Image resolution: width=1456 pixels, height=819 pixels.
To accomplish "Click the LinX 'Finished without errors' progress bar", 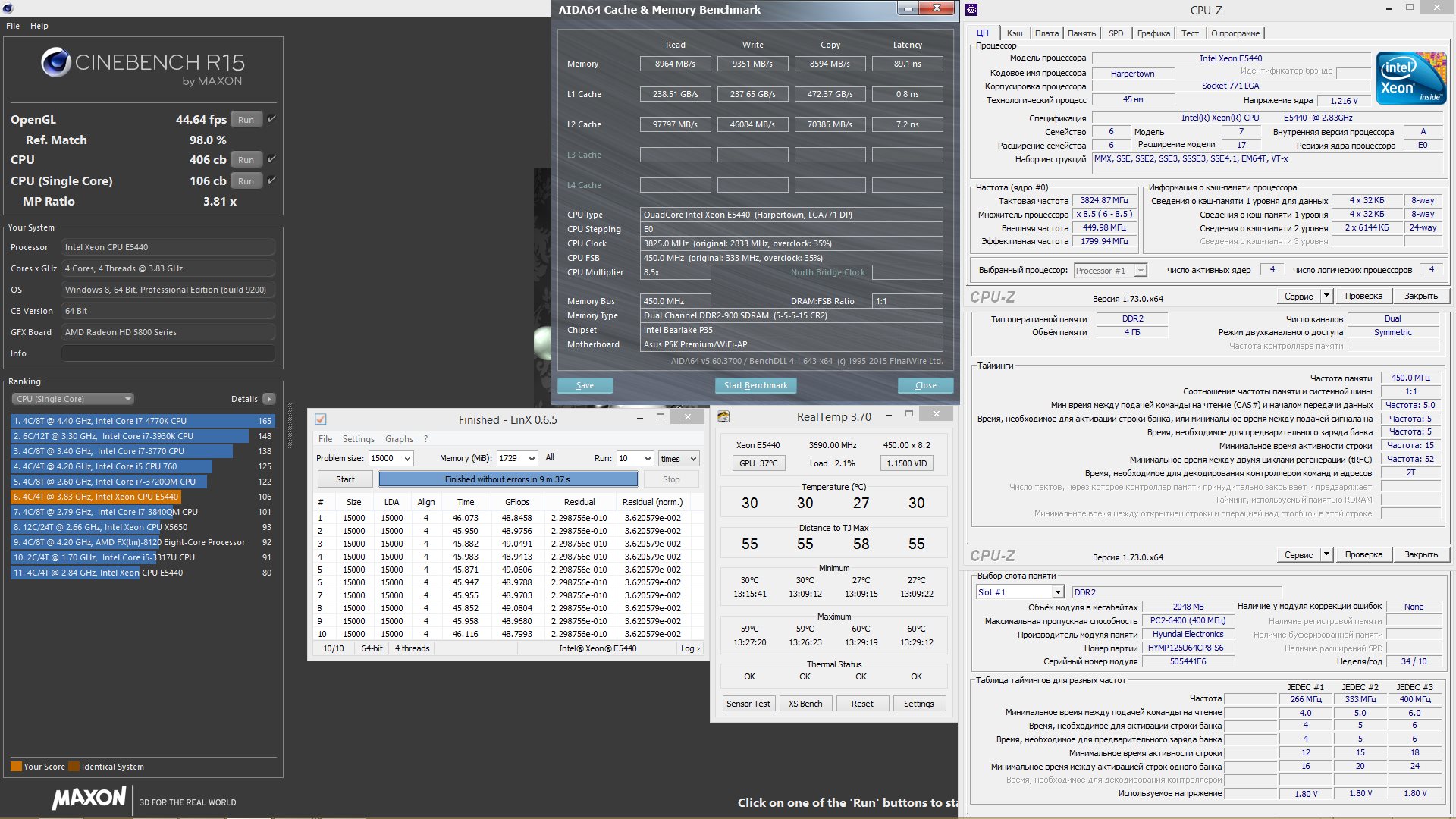I will [508, 479].
